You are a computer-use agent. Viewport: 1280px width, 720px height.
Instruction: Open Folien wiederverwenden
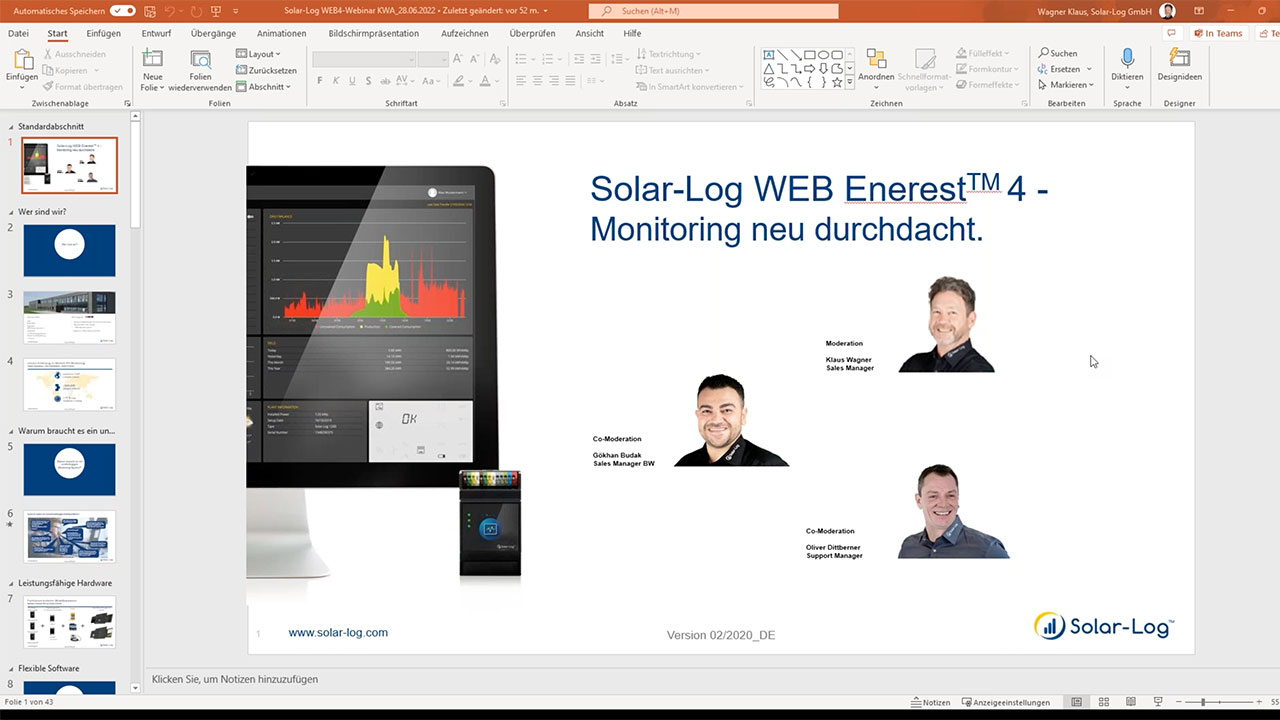point(200,70)
